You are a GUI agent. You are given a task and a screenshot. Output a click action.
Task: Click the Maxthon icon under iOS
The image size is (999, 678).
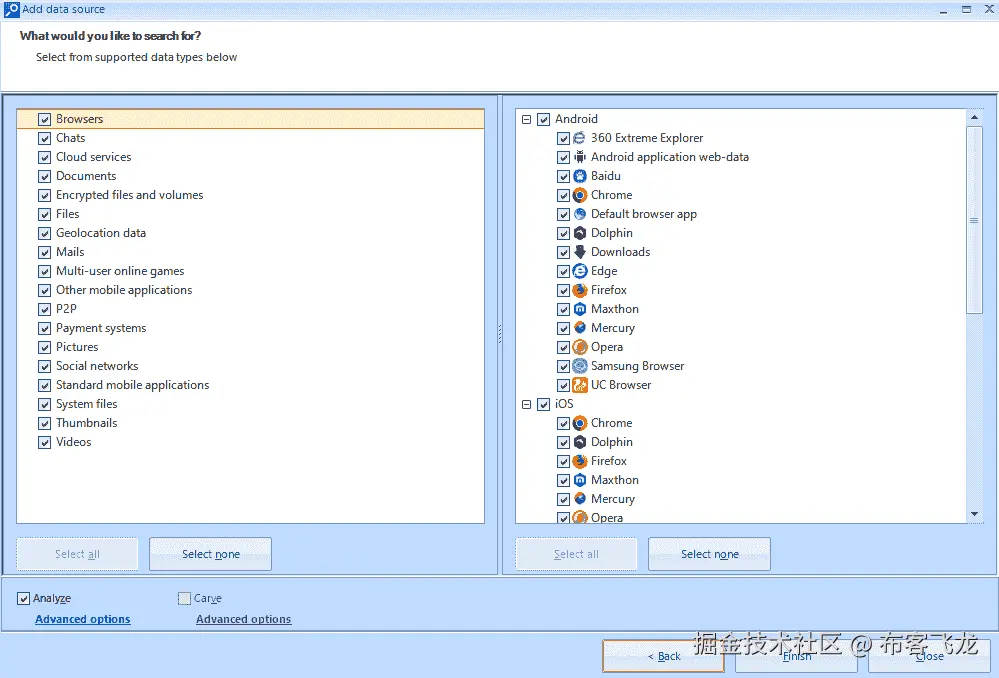tap(579, 480)
